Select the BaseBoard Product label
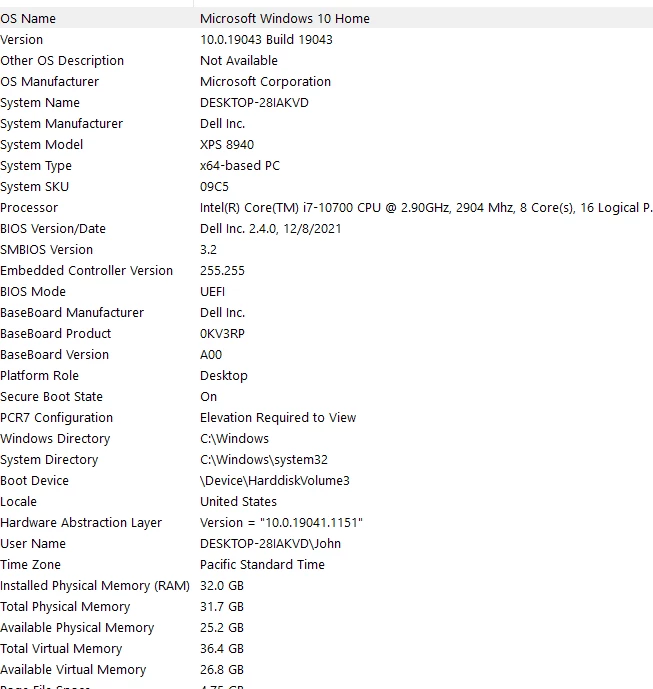653x689 pixels. pos(55,334)
